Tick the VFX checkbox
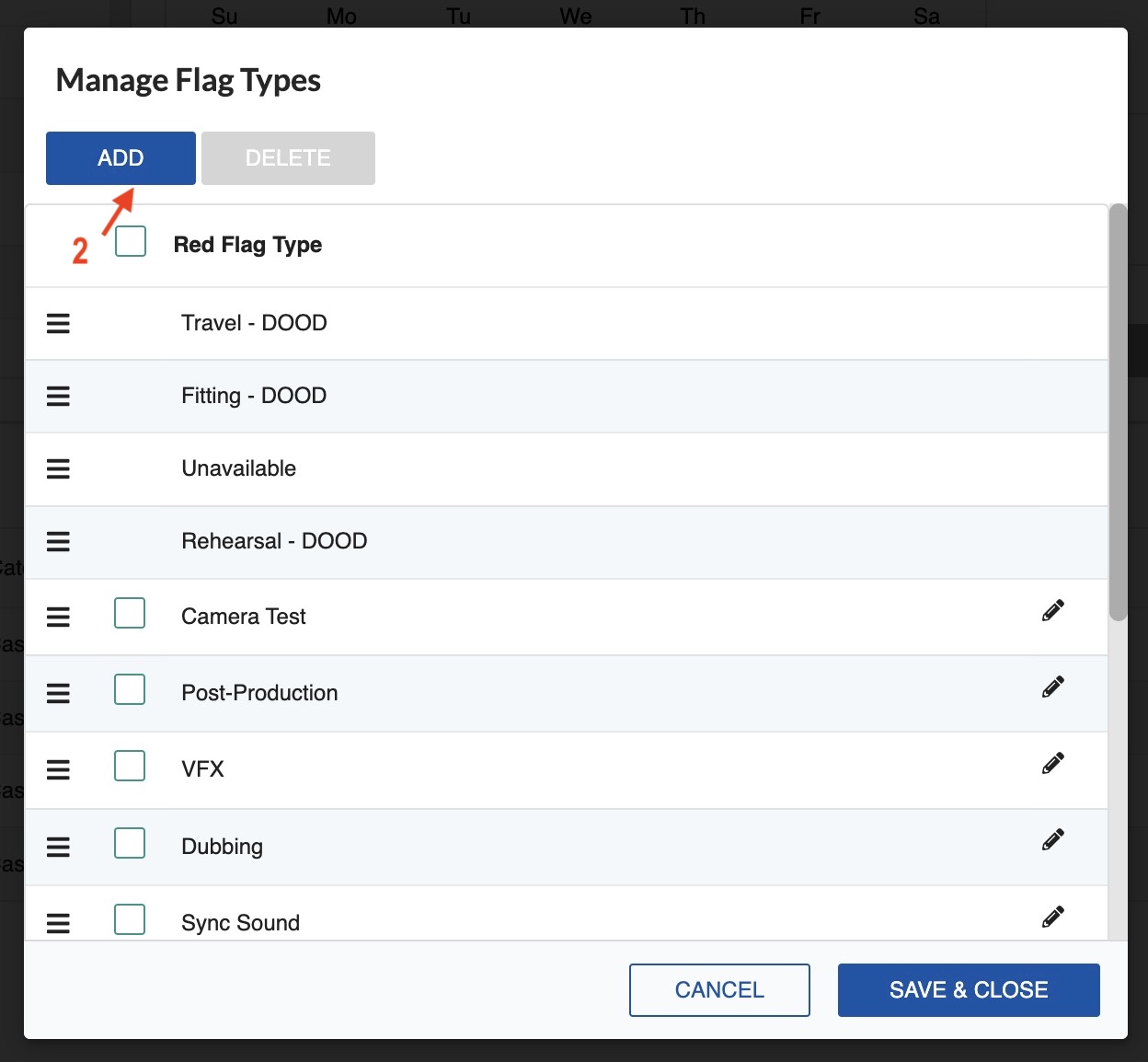This screenshot has width=1148, height=1062. [x=130, y=766]
